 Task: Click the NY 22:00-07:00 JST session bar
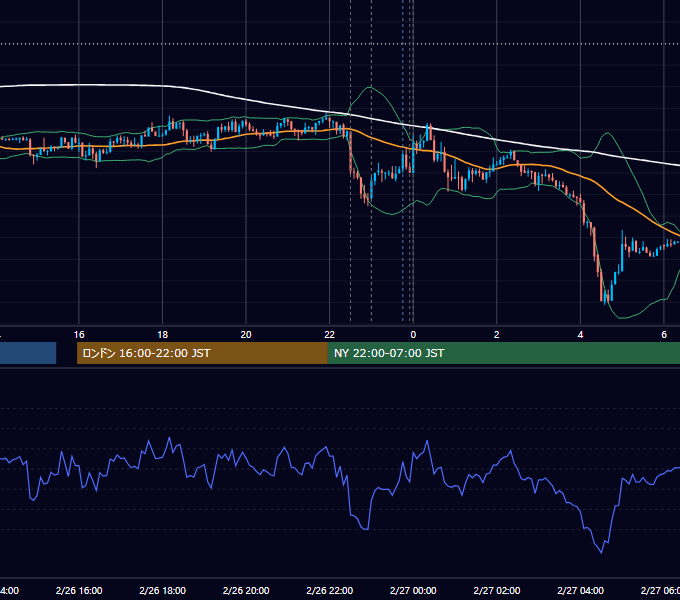coord(503,353)
